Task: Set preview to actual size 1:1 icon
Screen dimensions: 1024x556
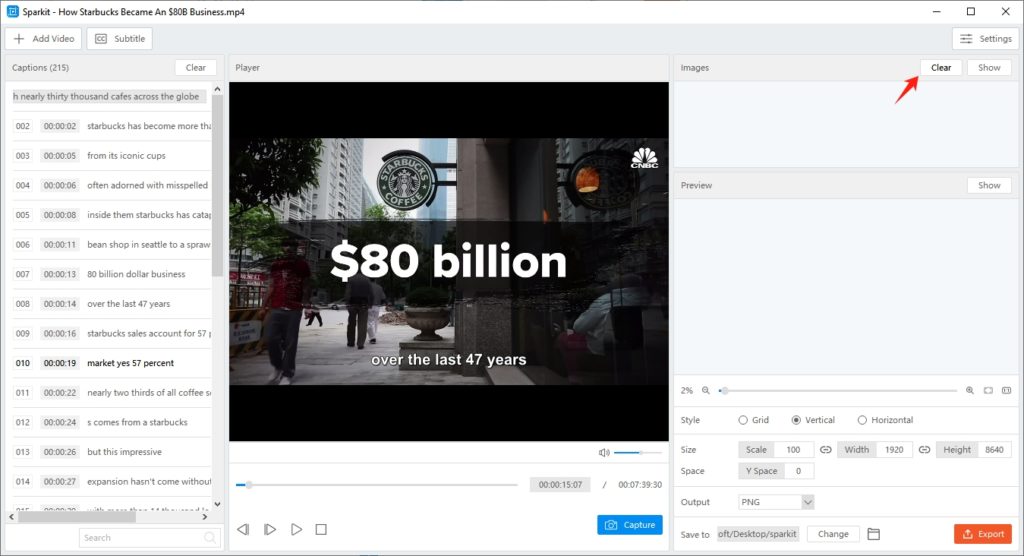Action: click(x=1006, y=391)
